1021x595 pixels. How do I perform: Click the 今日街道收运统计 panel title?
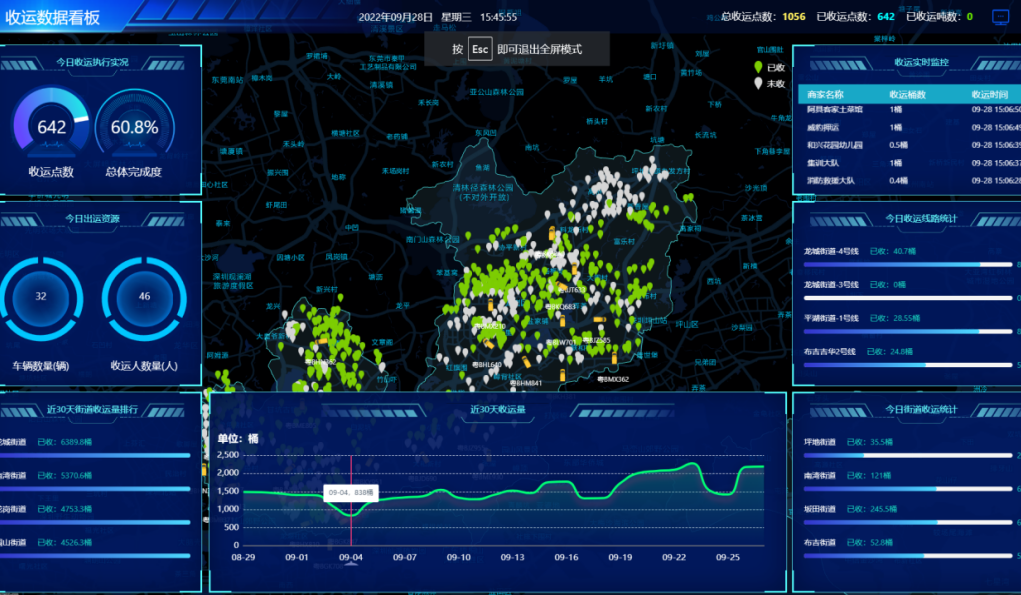[921, 409]
